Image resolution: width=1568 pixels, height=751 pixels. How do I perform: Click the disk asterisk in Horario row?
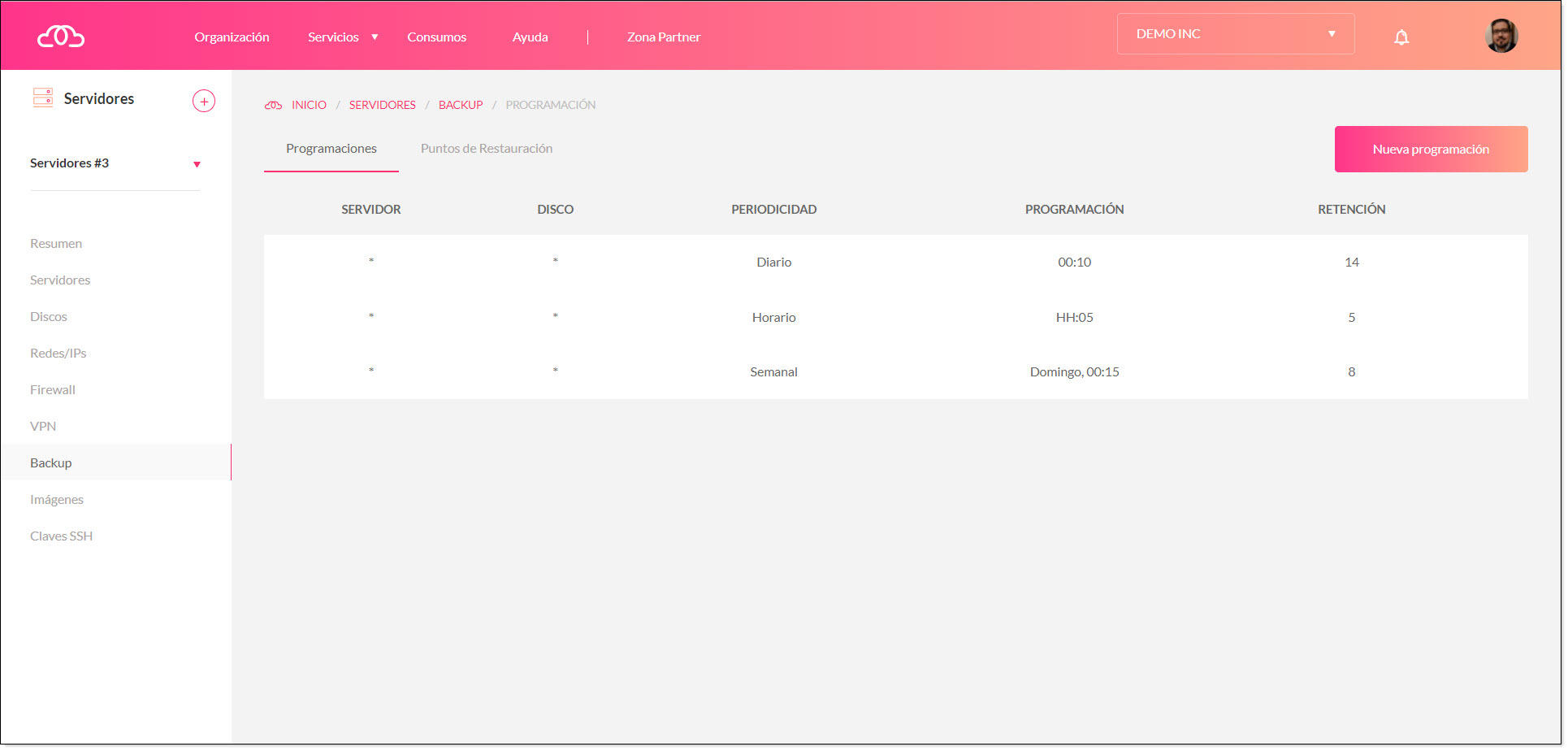coord(556,316)
